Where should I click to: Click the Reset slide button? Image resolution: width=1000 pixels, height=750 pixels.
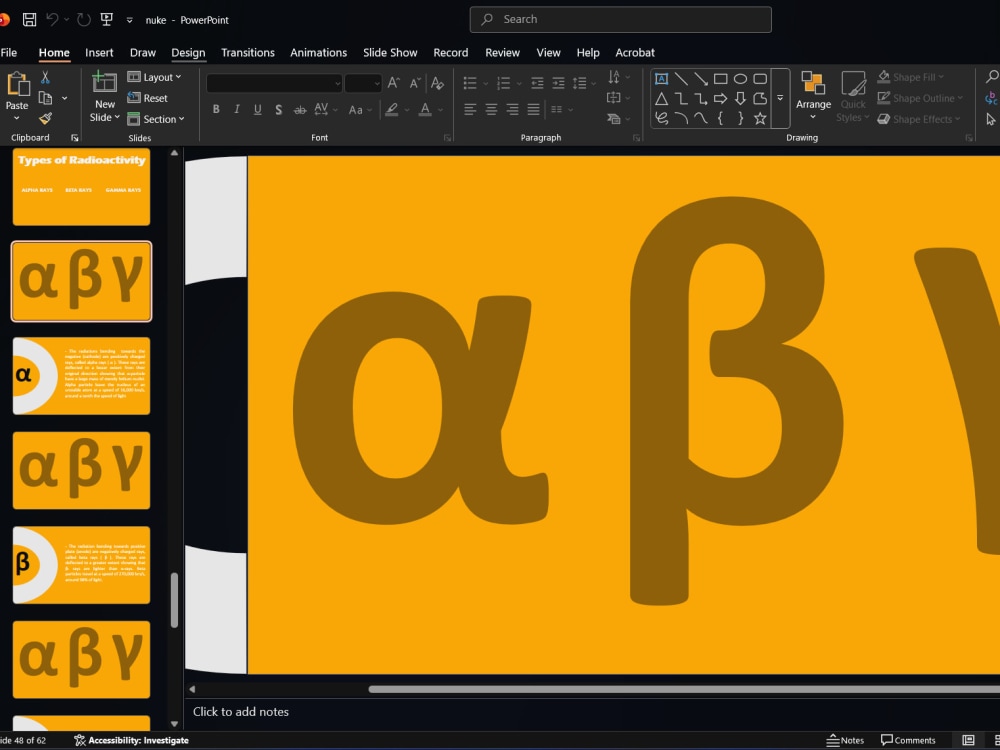(147, 98)
